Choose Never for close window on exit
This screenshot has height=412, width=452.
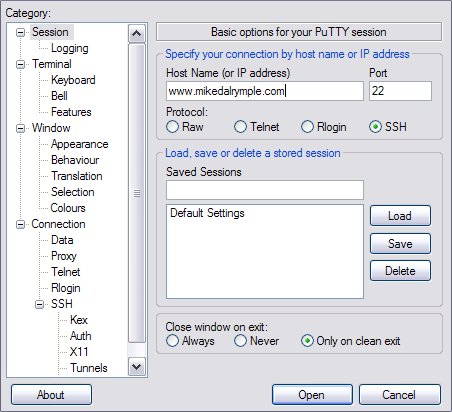tap(240, 341)
